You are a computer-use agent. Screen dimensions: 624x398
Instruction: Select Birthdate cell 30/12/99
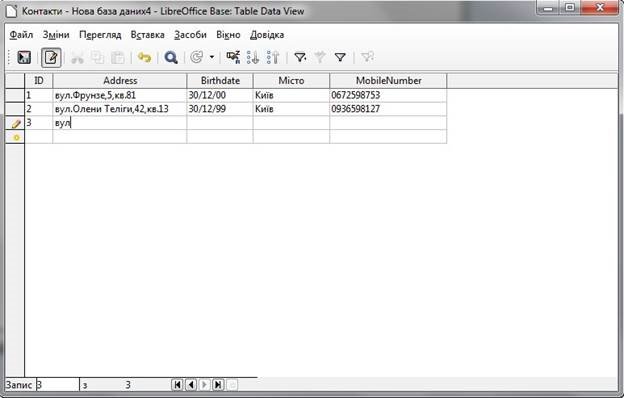(220, 109)
